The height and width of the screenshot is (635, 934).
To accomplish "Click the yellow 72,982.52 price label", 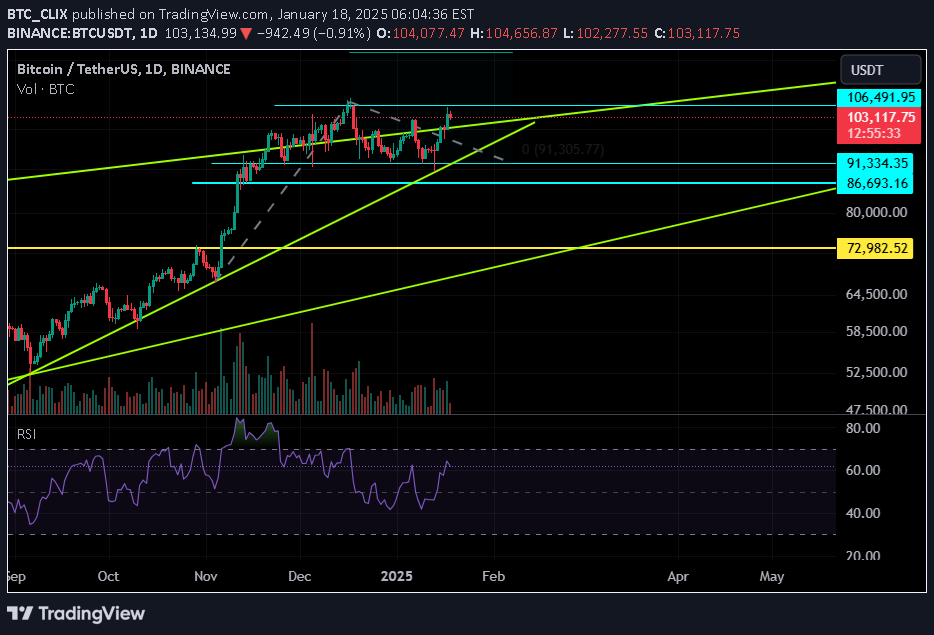I will (x=875, y=248).
